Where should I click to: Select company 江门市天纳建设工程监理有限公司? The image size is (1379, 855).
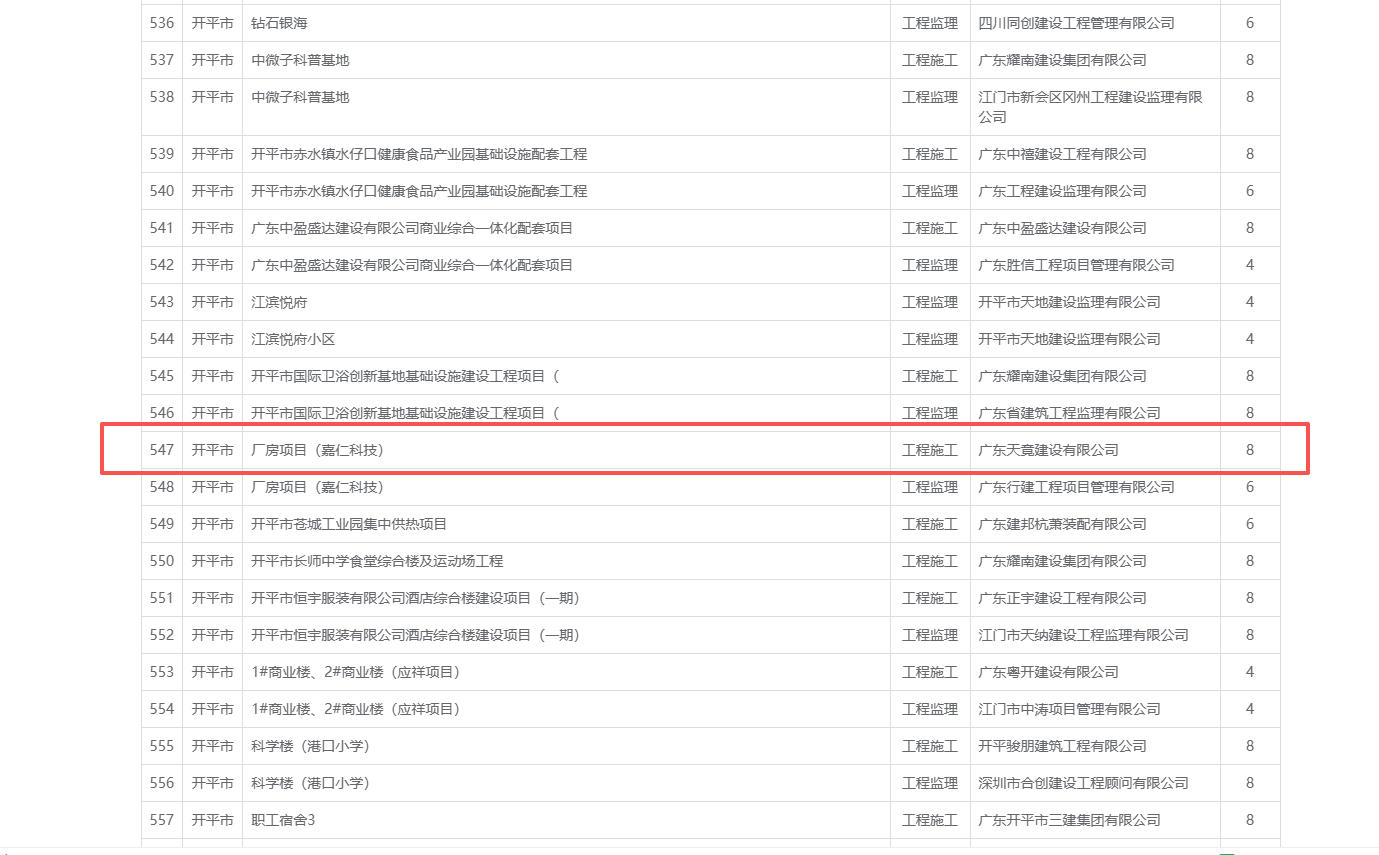point(1083,635)
